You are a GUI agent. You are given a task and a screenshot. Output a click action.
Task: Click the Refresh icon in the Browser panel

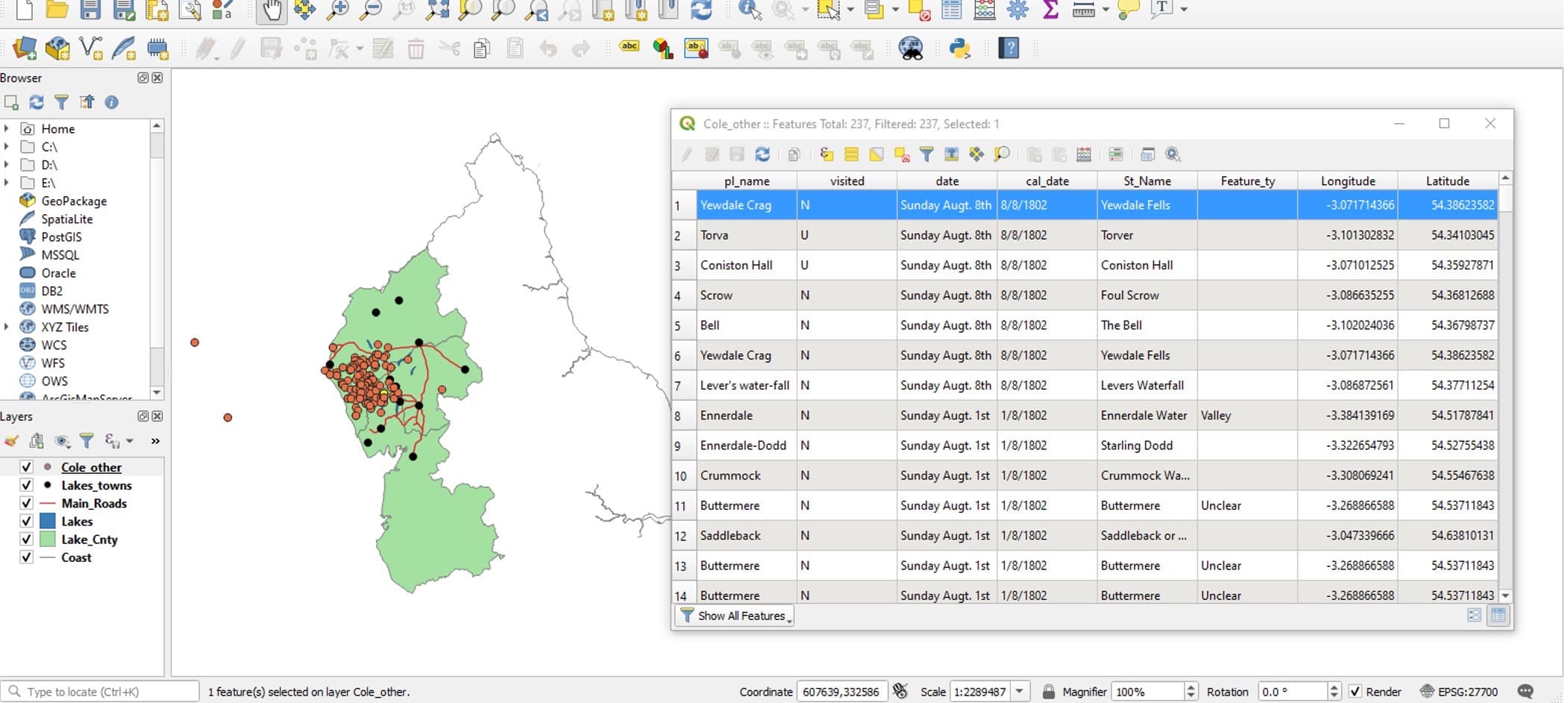tap(36, 102)
